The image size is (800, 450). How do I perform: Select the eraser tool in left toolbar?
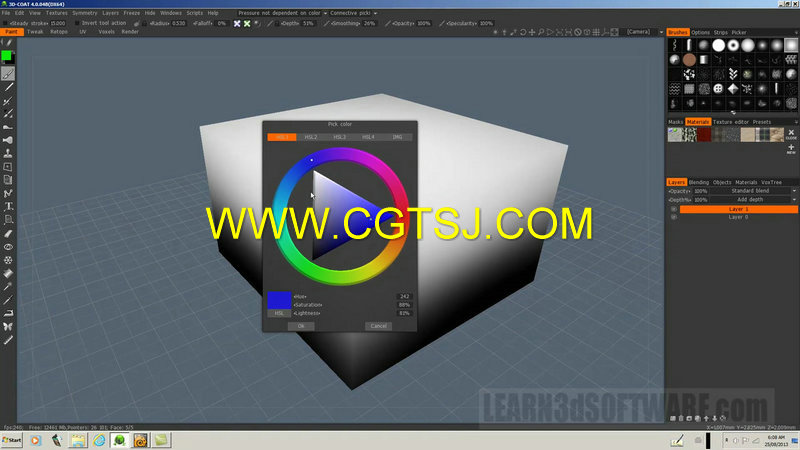pos(8,233)
